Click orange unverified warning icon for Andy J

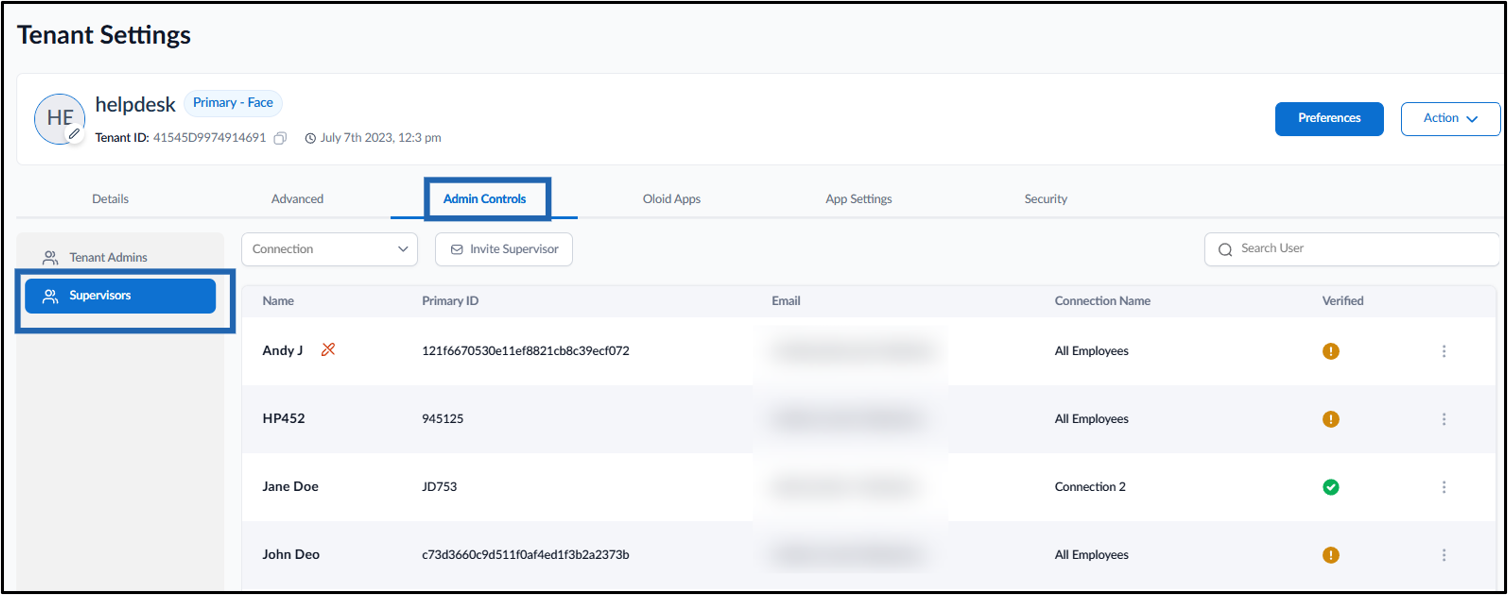1330,351
